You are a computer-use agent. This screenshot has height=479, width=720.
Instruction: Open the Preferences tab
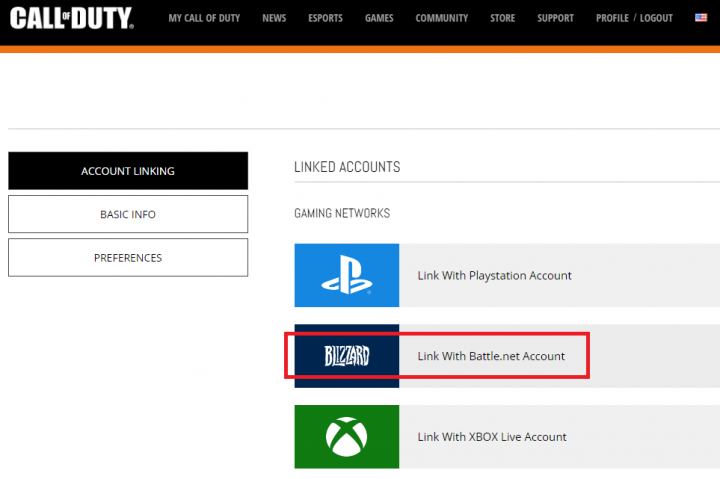[128, 258]
